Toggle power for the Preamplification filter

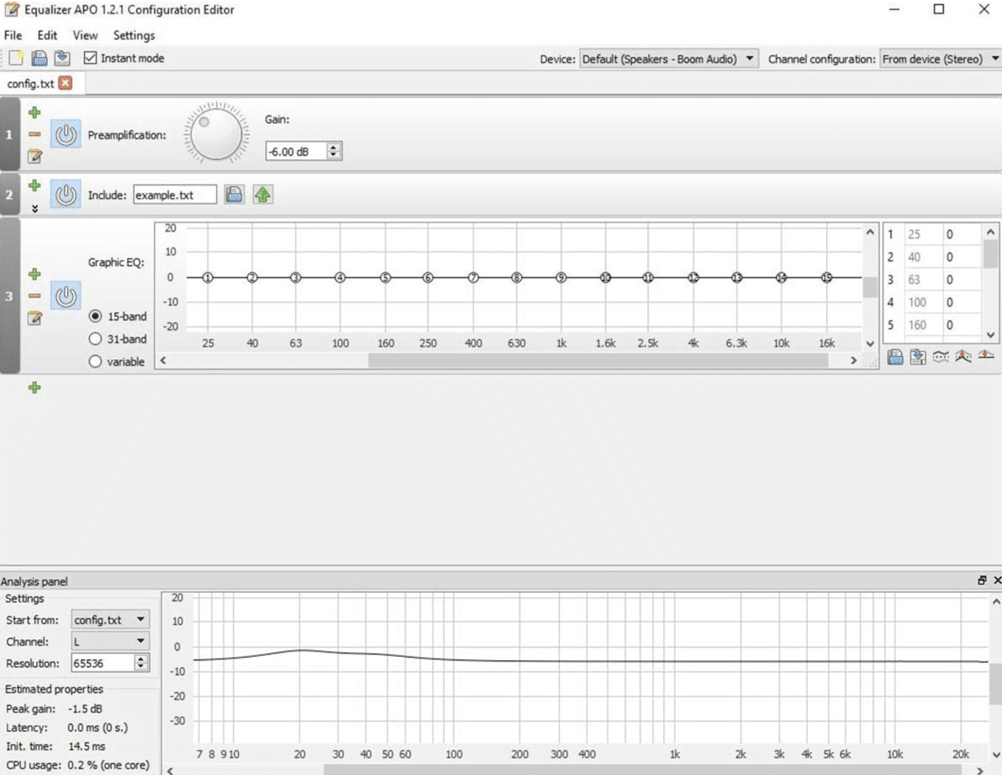[66, 135]
